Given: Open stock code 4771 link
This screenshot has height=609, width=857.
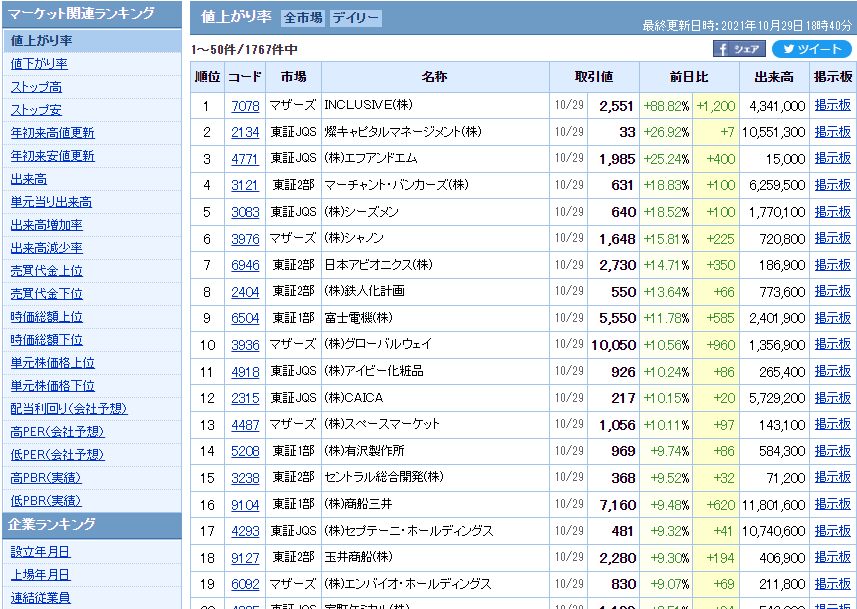Looking at the screenshot, I should 245,159.
